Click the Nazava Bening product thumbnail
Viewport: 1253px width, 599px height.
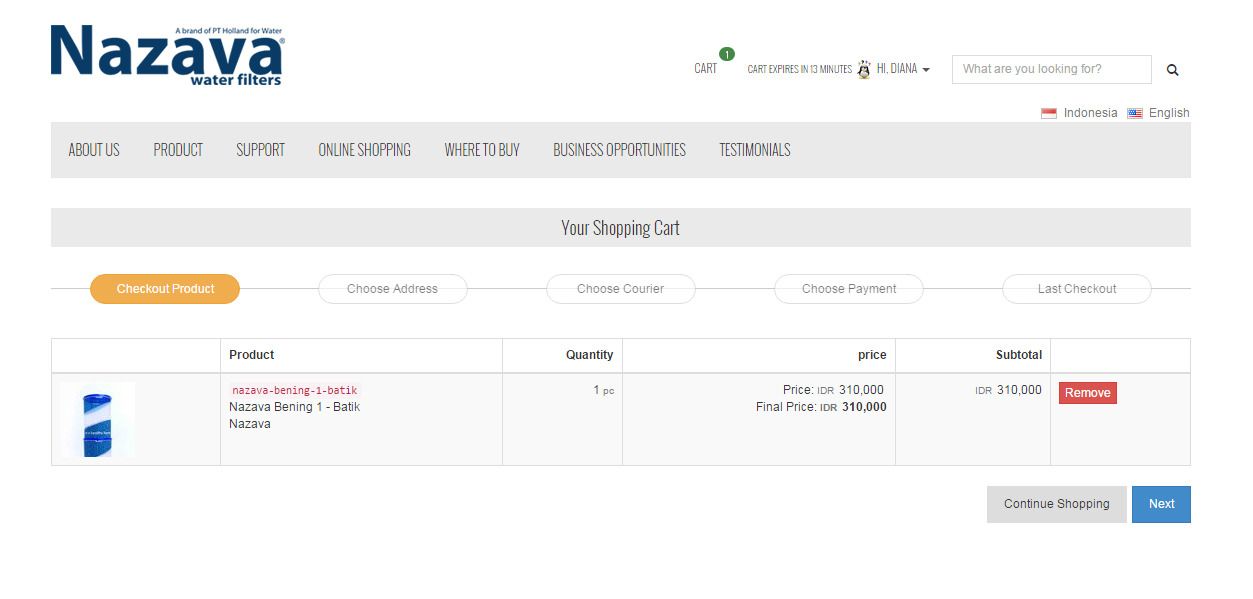tap(97, 420)
